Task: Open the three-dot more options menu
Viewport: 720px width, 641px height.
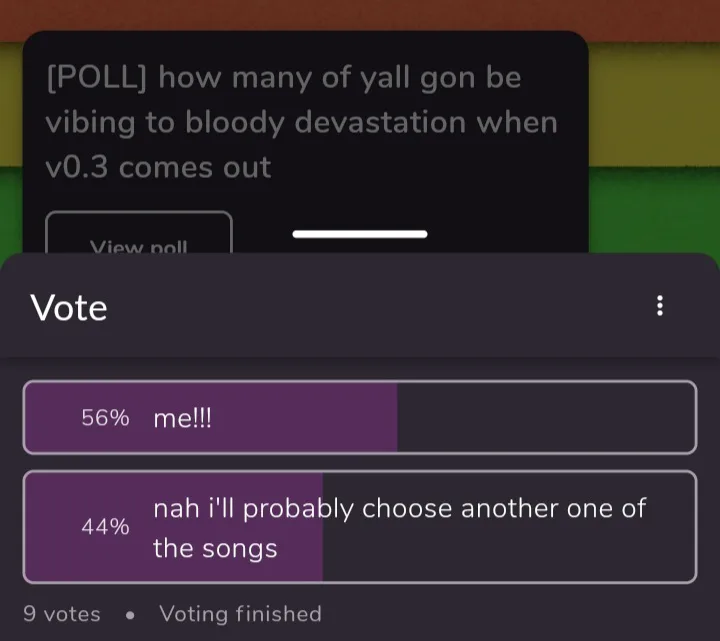Action: (659, 306)
